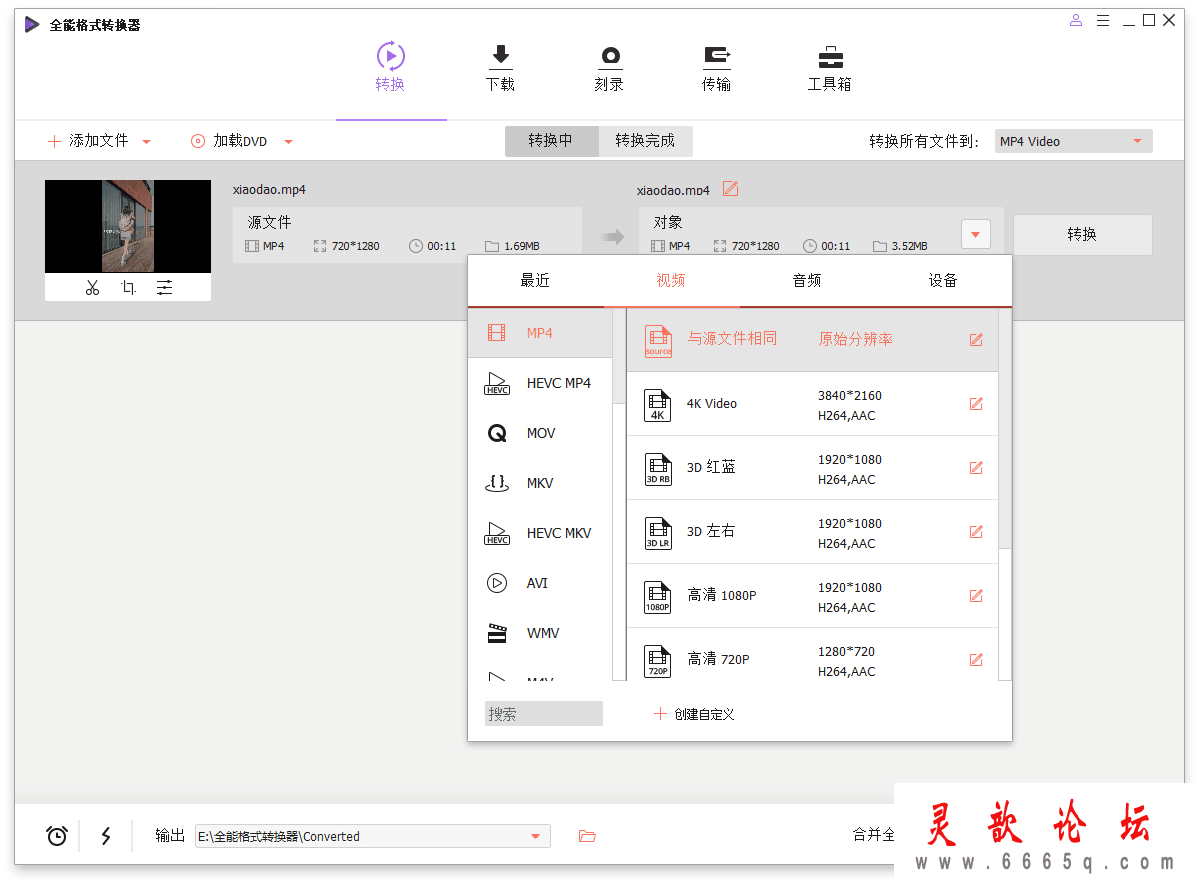Choose WMV format
Viewport: 1199px width, 888px height.
pos(540,633)
